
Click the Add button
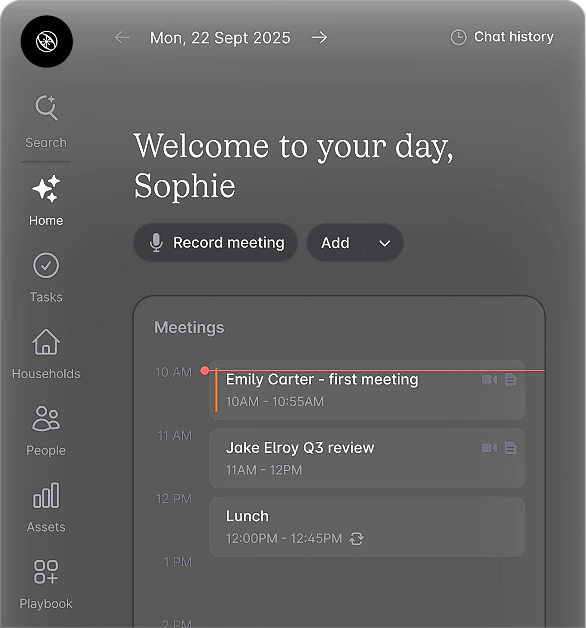tap(336, 243)
